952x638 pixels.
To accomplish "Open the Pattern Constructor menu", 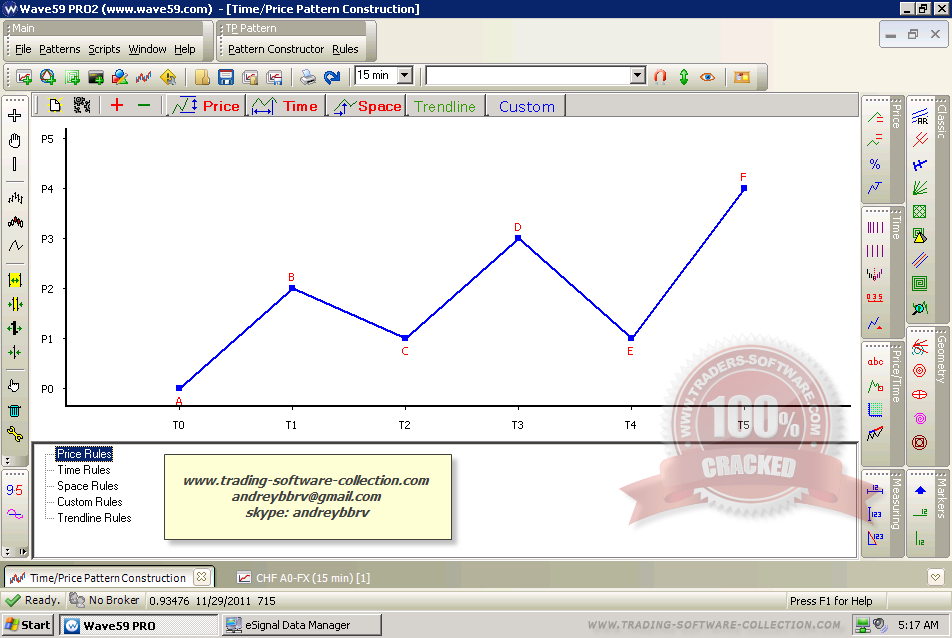I will [276, 49].
